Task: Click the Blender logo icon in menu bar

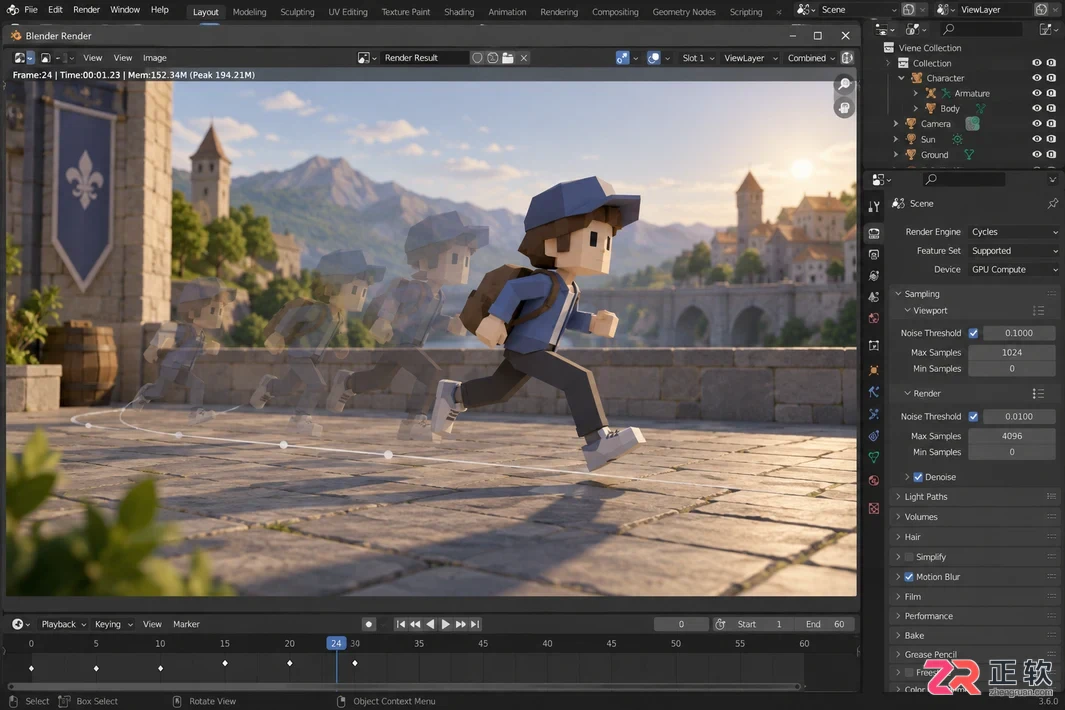Action: pos(12,10)
